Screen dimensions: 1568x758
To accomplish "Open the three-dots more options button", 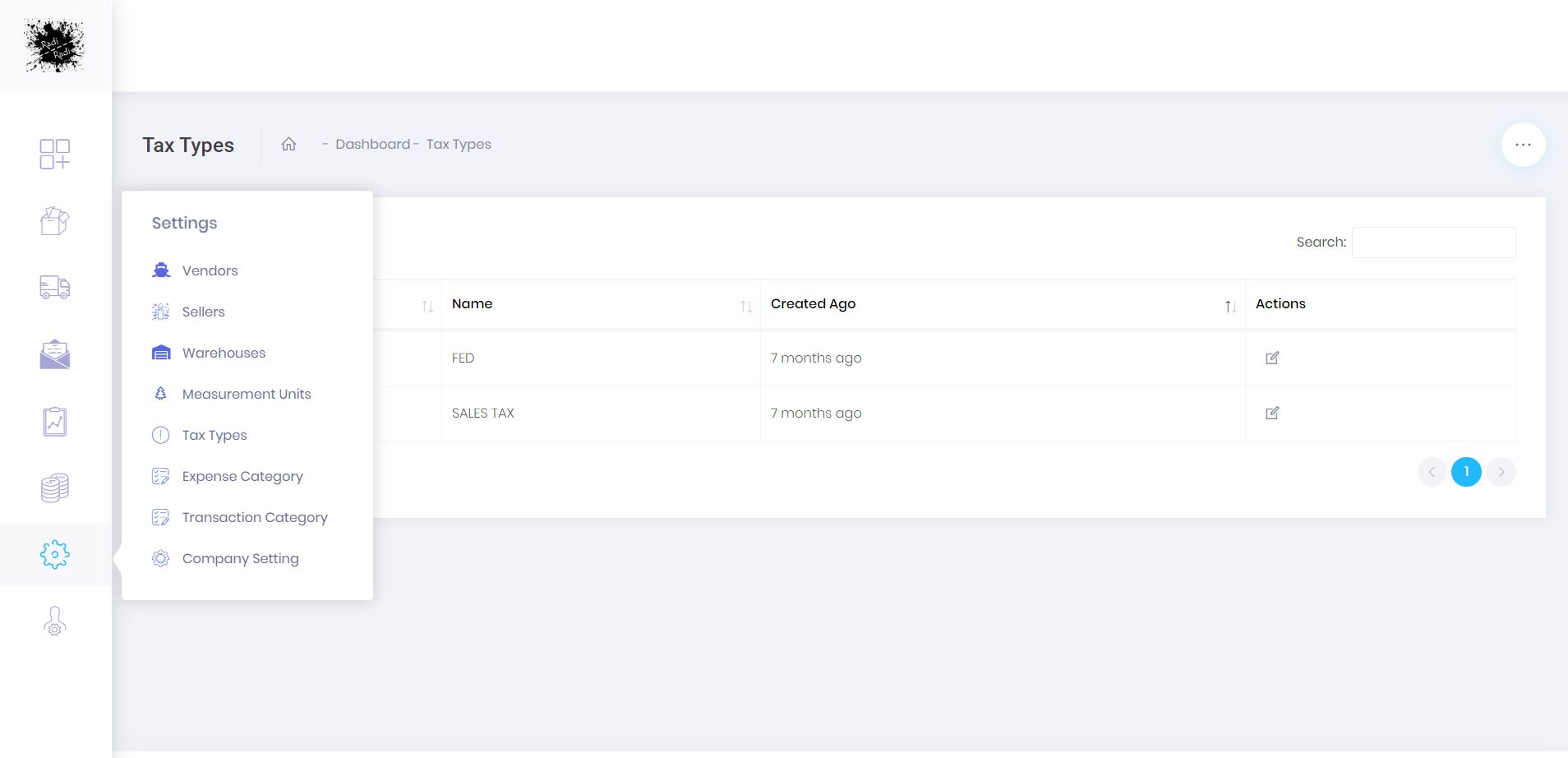I will pyautogui.click(x=1523, y=145).
